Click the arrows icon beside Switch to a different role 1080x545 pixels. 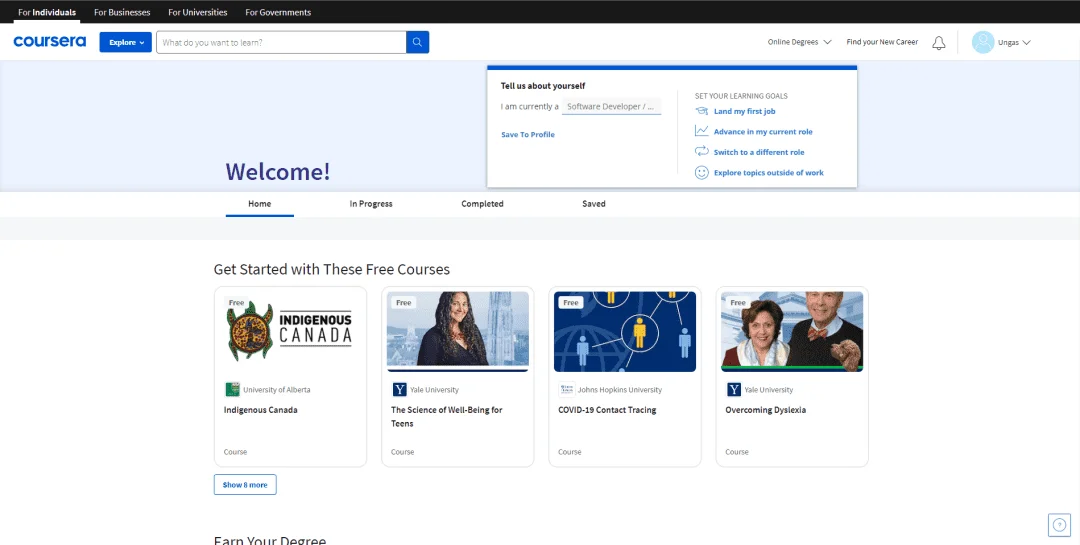click(701, 152)
